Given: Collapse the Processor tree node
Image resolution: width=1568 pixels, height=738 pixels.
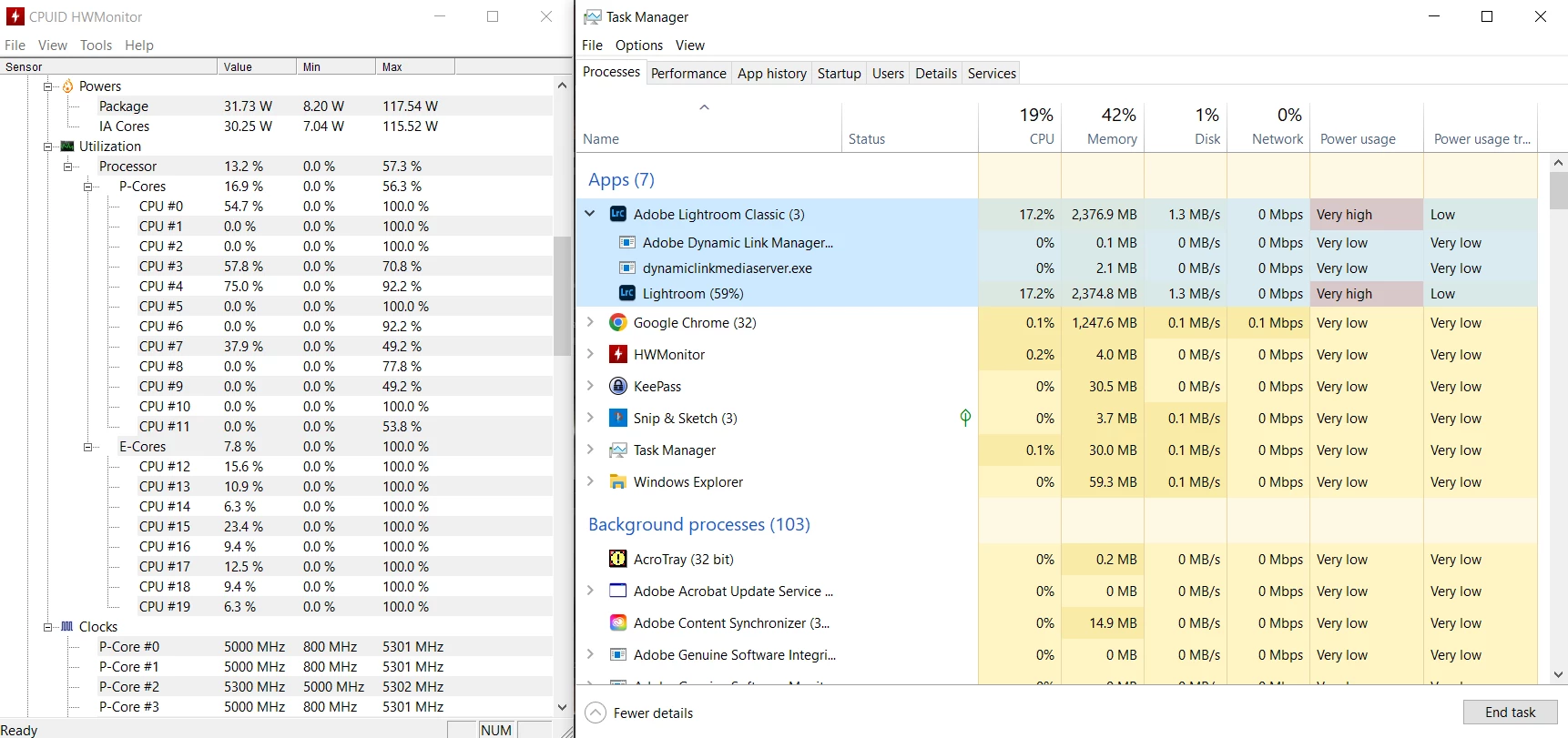Looking at the screenshot, I should [x=67, y=167].
